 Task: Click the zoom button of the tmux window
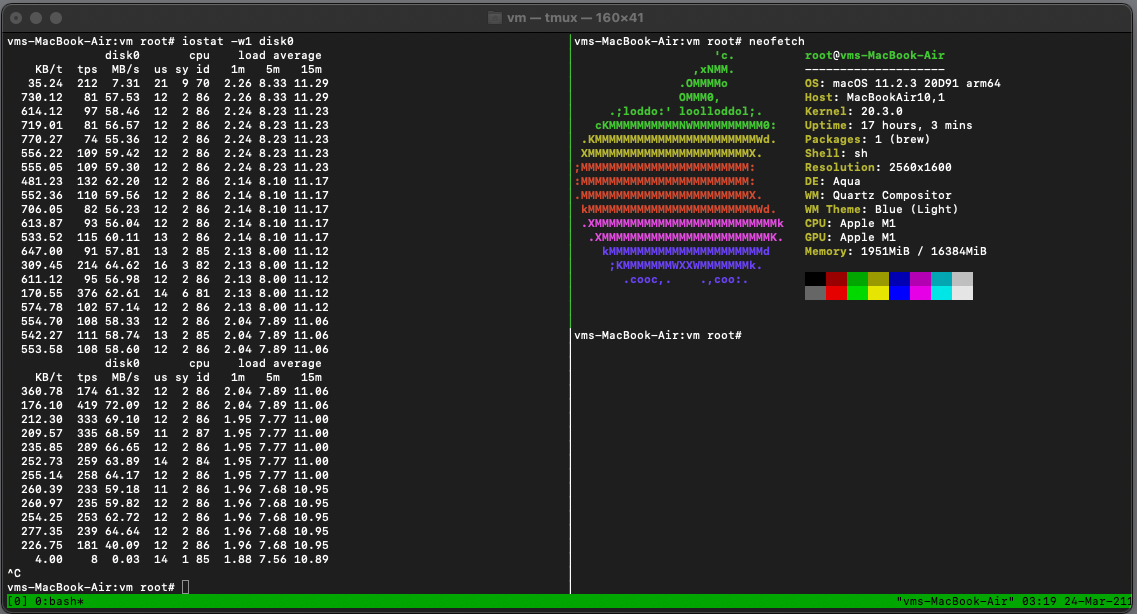pos(56,17)
